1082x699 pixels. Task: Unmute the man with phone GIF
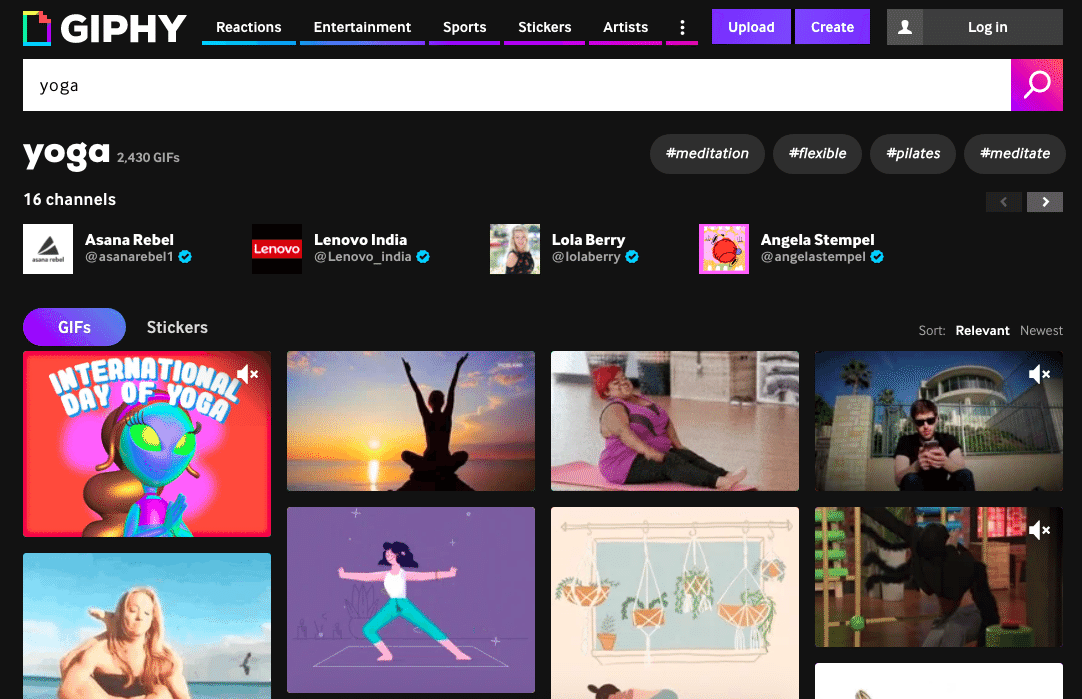[x=1039, y=374]
